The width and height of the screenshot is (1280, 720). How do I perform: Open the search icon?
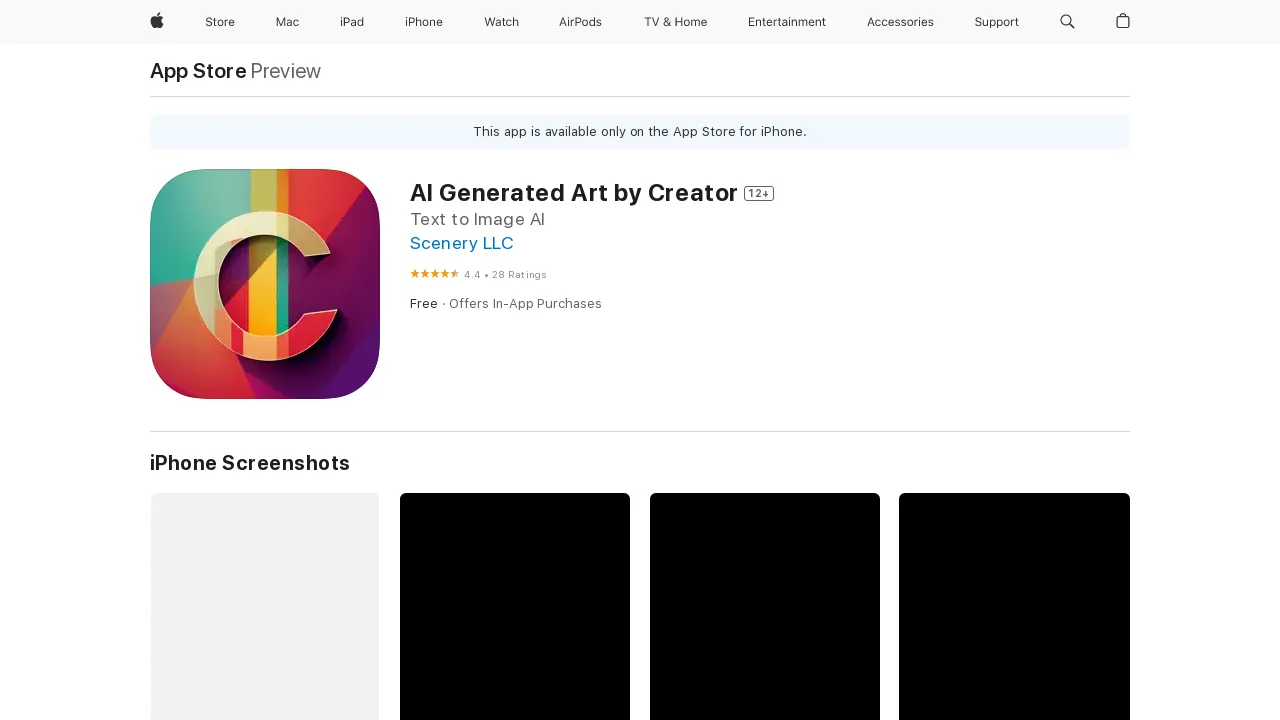click(1067, 22)
